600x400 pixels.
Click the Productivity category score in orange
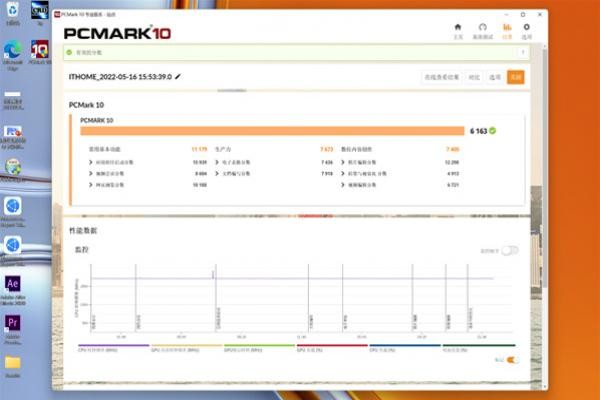tap(326, 149)
